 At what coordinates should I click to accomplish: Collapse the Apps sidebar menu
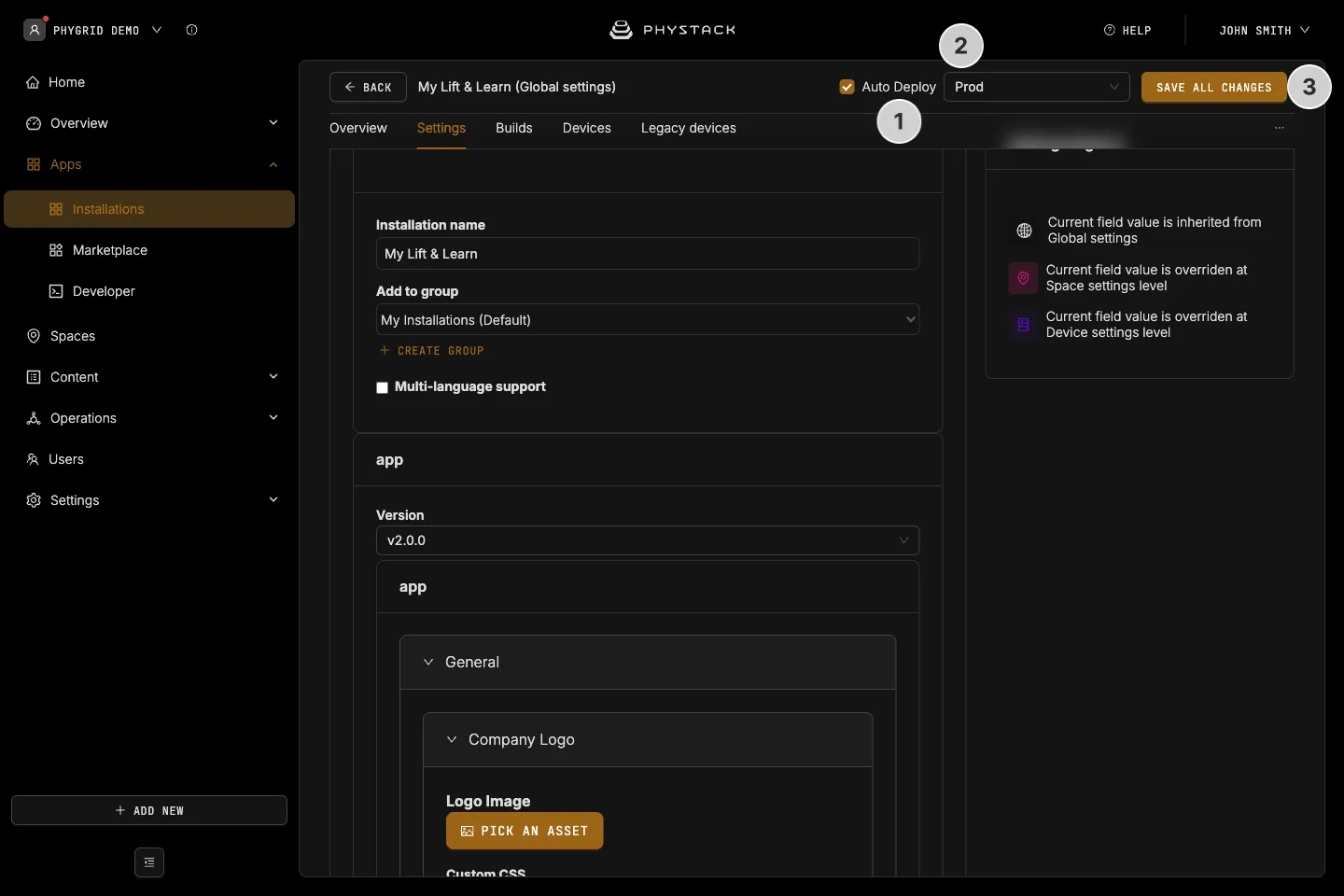(273, 164)
